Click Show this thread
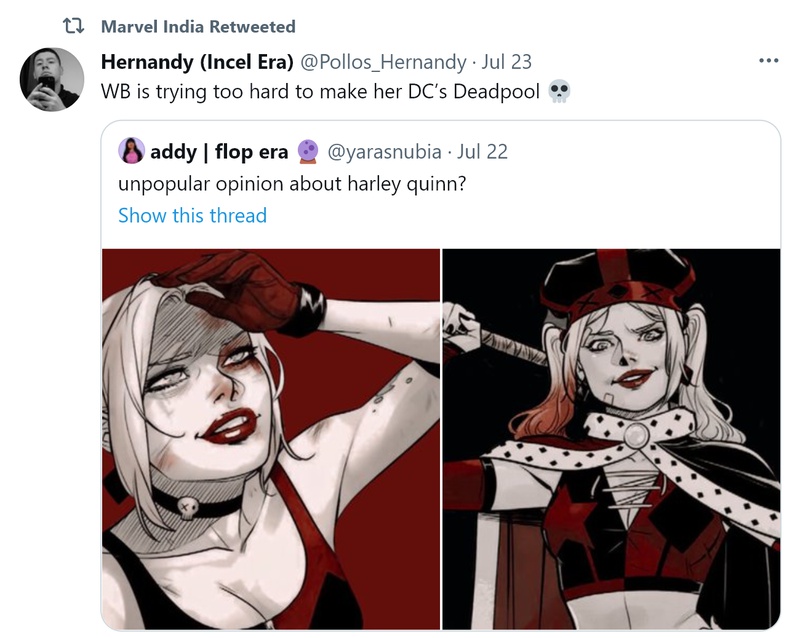 [192, 215]
